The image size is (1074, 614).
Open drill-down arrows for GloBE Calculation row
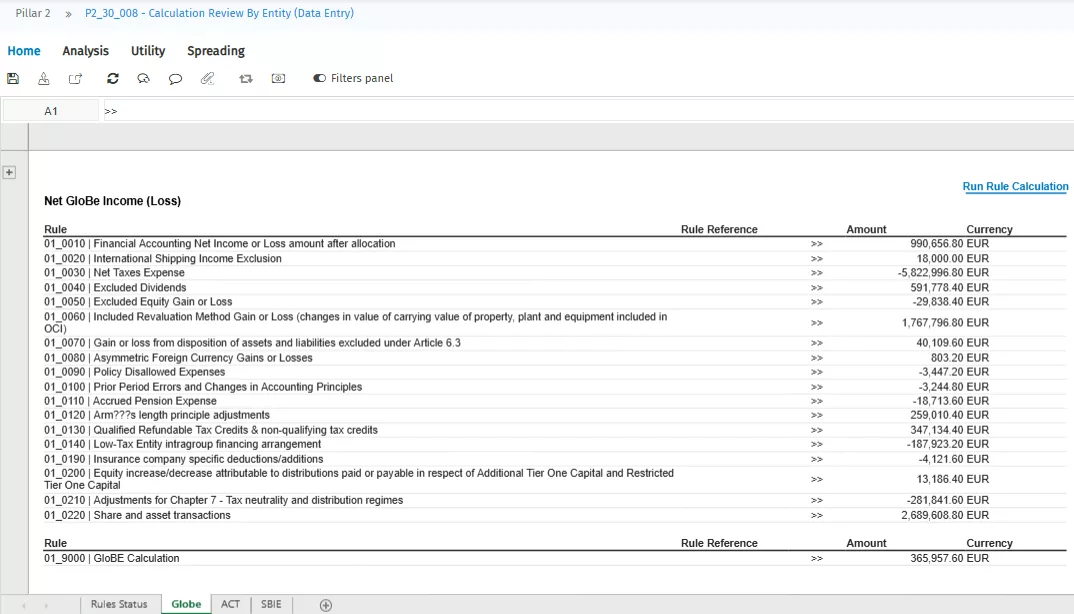tap(817, 559)
